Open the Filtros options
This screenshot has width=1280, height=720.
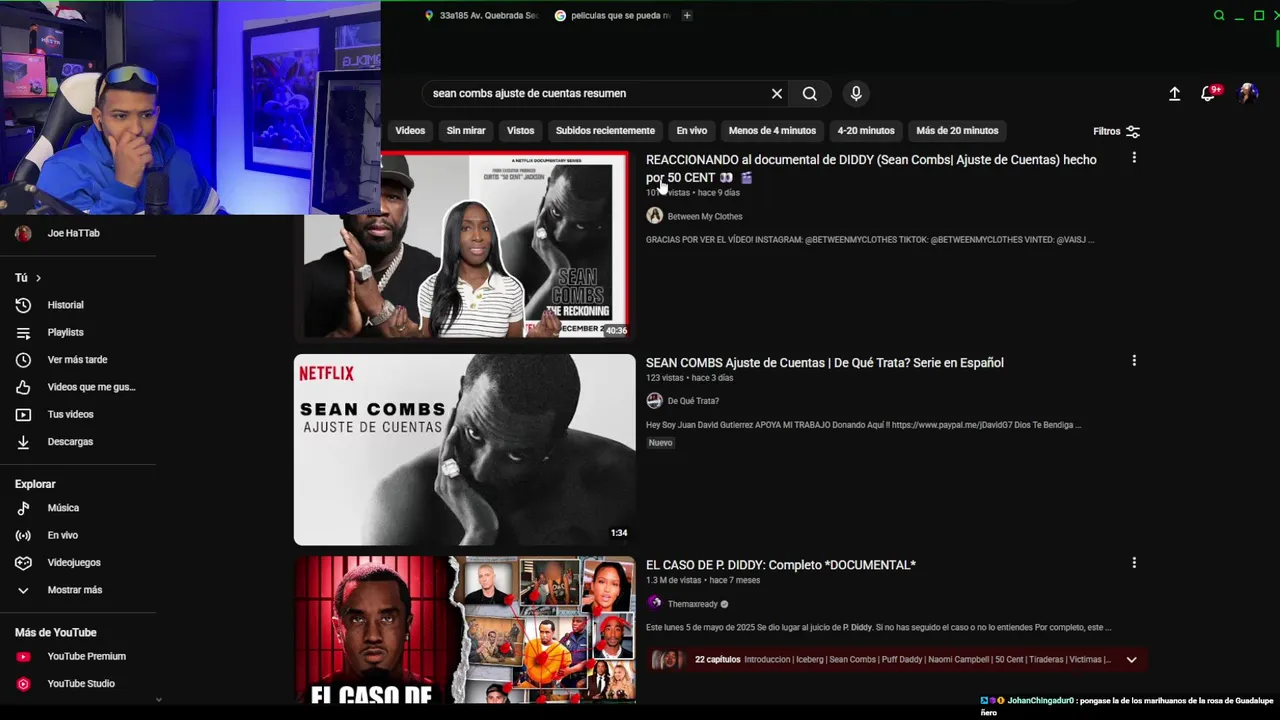coord(1116,131)
